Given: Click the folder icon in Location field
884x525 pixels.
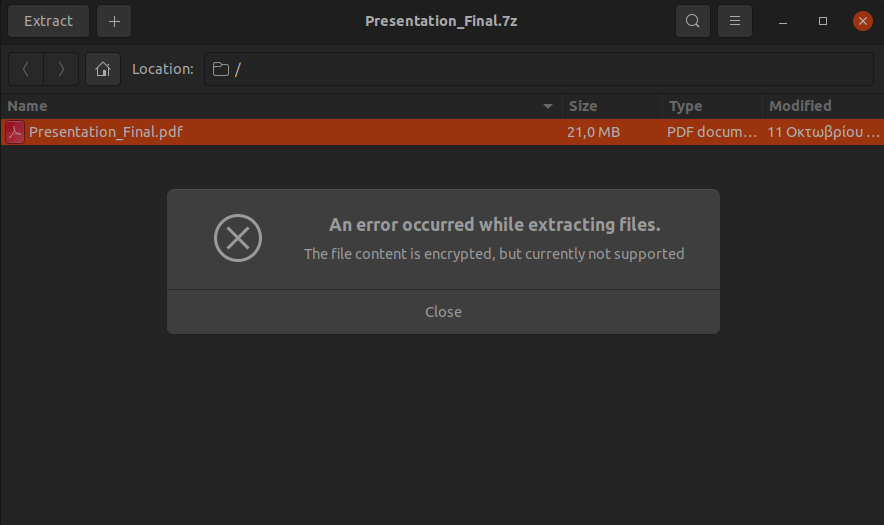Looking at the screenshot, I should point(220,69).
